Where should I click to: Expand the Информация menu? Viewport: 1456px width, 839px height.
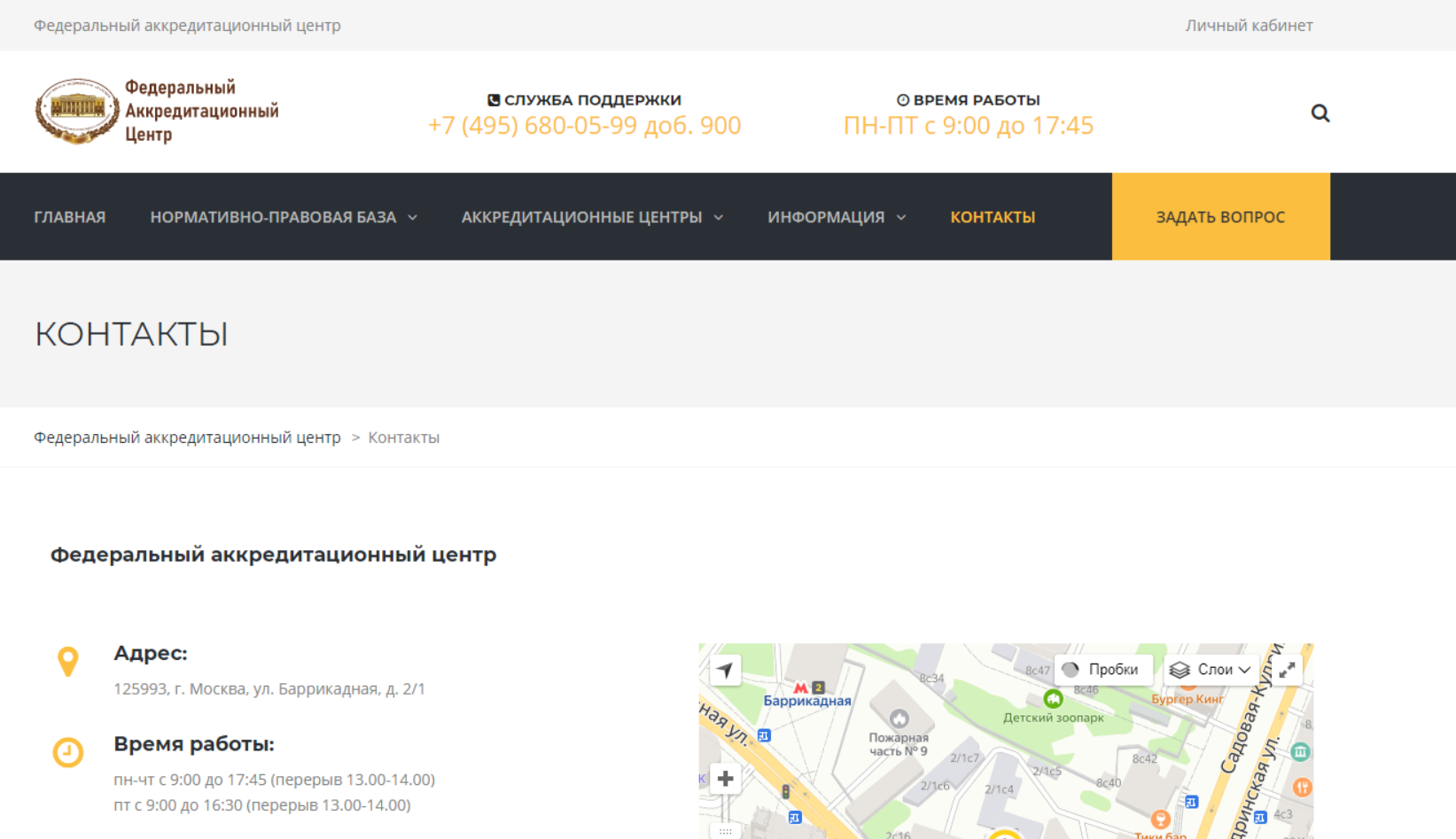(x=836, y=217)
